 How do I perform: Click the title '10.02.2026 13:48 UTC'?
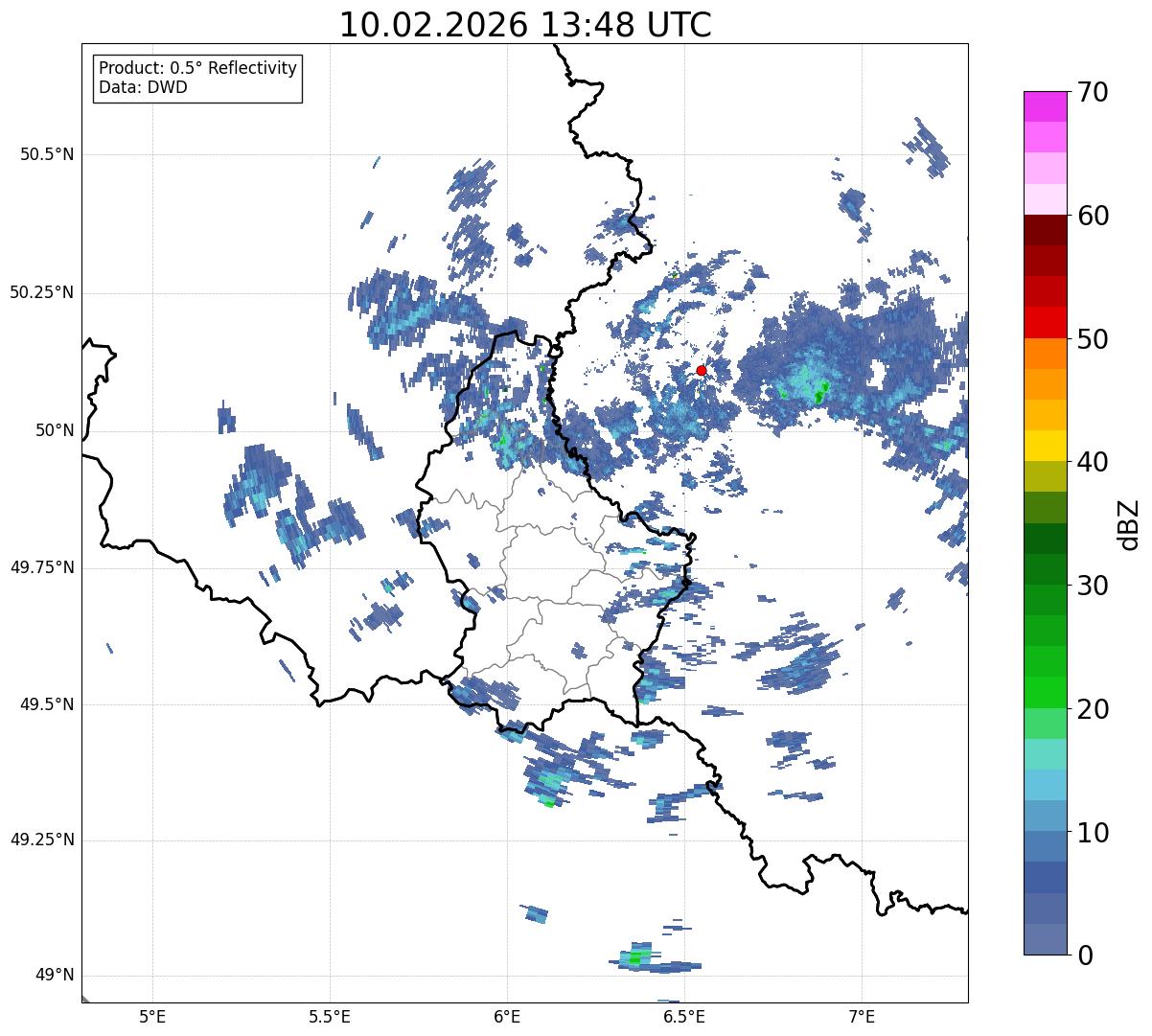525,25
